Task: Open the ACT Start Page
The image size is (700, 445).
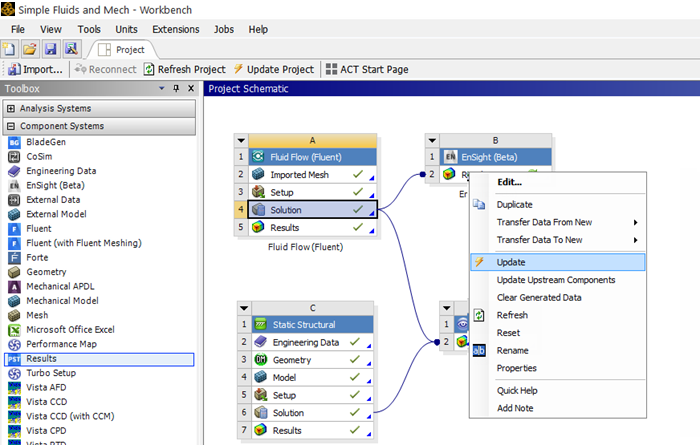Action: coord(367,69)
